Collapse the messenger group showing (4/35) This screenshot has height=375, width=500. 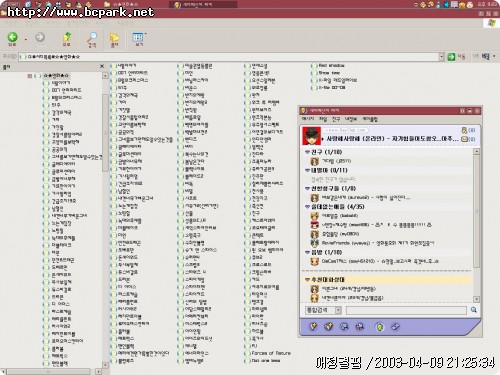tap(307, 207)
